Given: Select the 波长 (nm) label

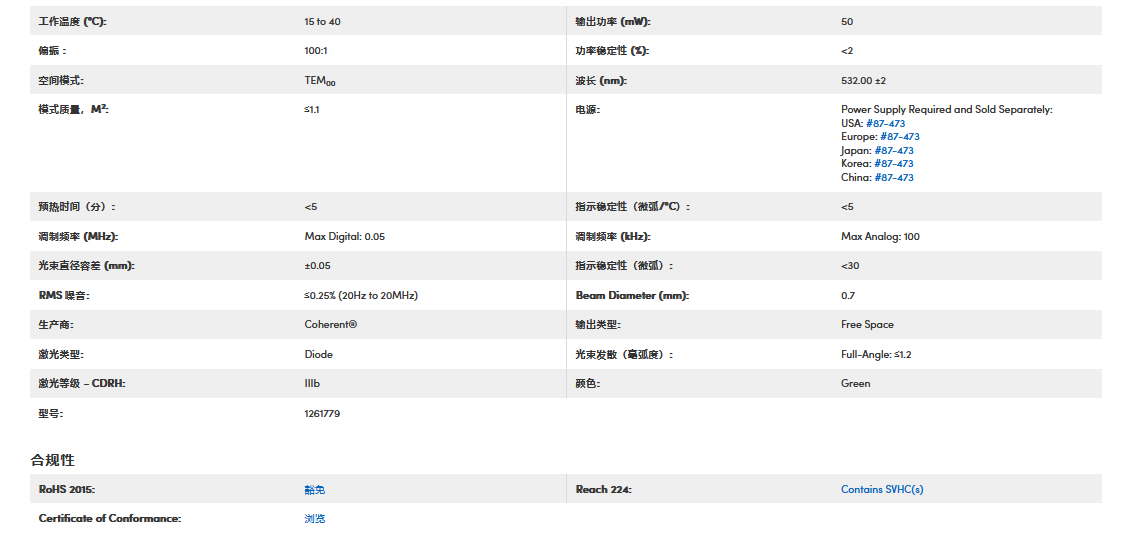Looking at the screenshot, I should click(x=601, y=81).
